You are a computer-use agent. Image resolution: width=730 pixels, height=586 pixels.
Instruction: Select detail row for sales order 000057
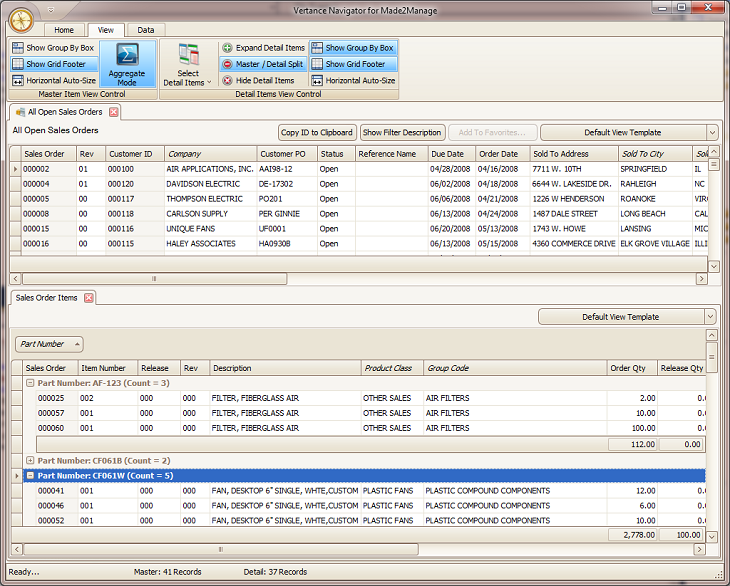pos(371,413)
